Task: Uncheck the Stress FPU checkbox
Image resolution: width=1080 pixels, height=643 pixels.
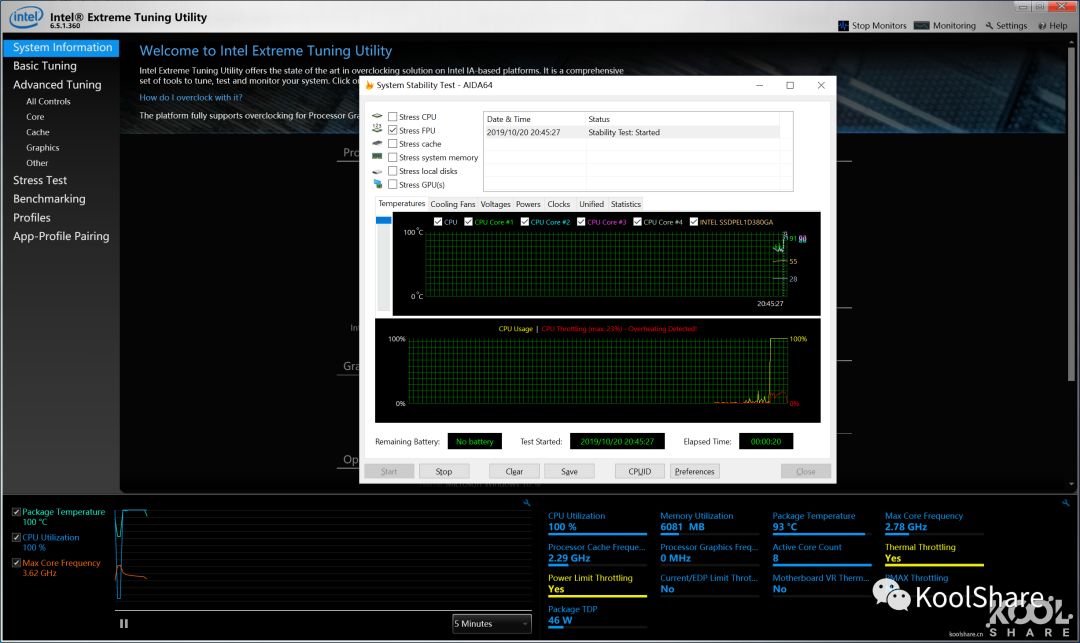Action: [x=393, y=130]
